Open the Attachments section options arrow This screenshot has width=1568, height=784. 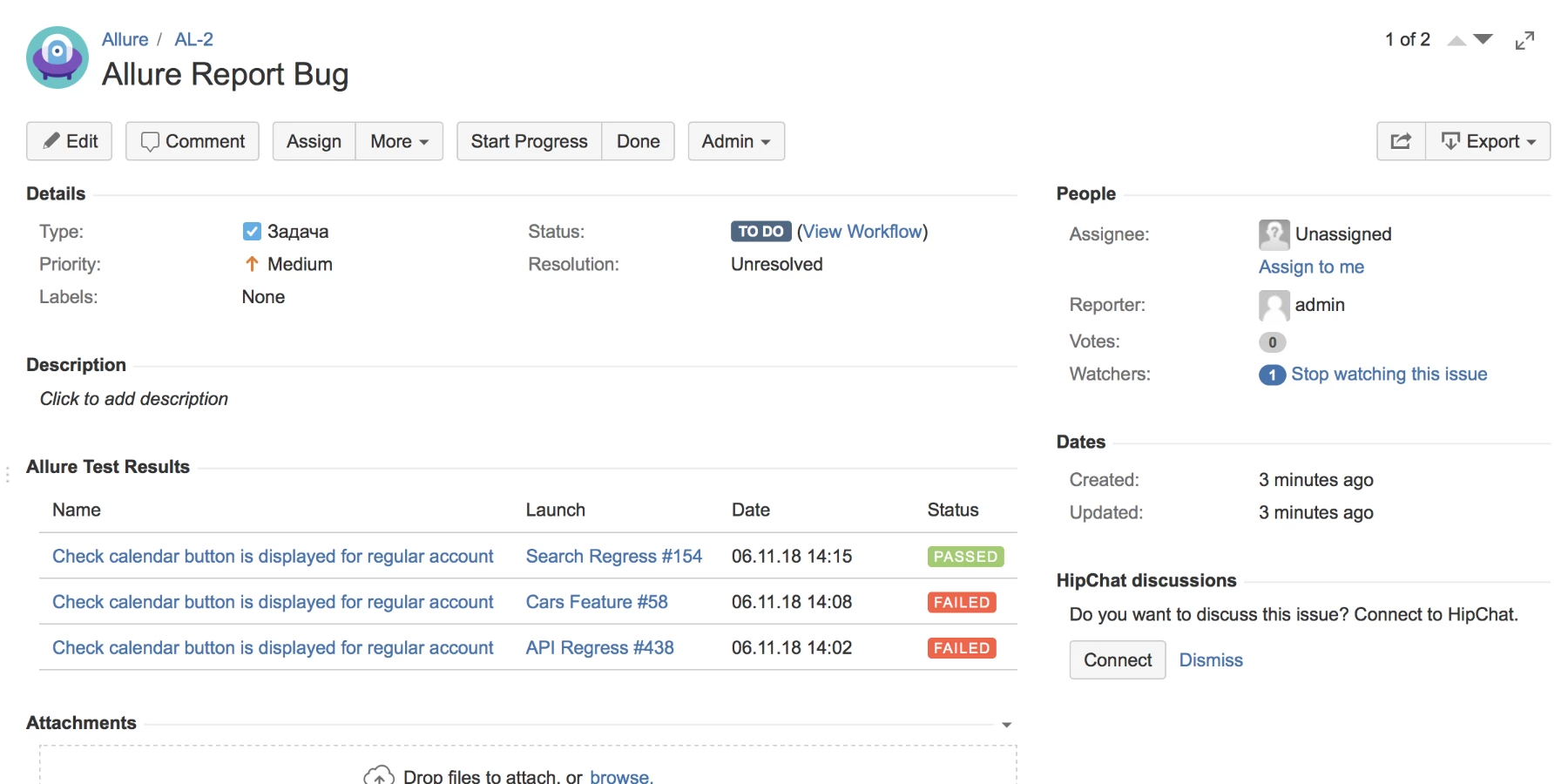coord(1007,725)
